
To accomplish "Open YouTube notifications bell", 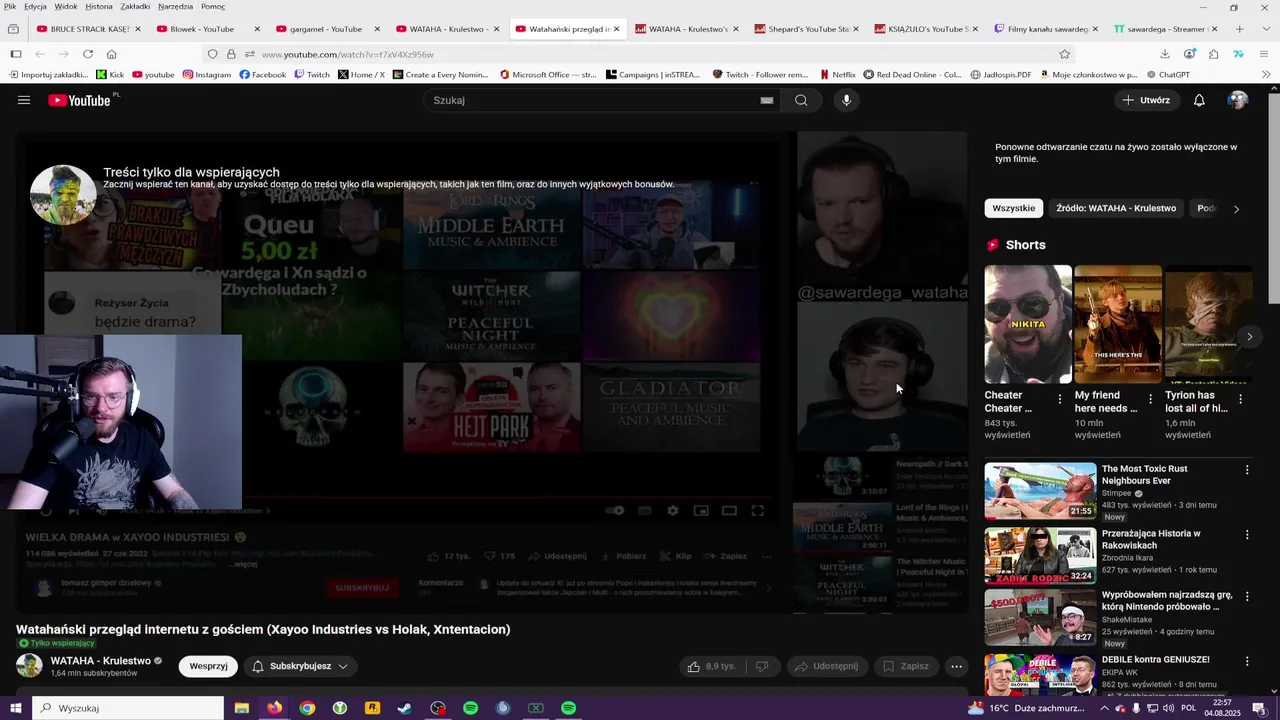I will point(1199,100).
